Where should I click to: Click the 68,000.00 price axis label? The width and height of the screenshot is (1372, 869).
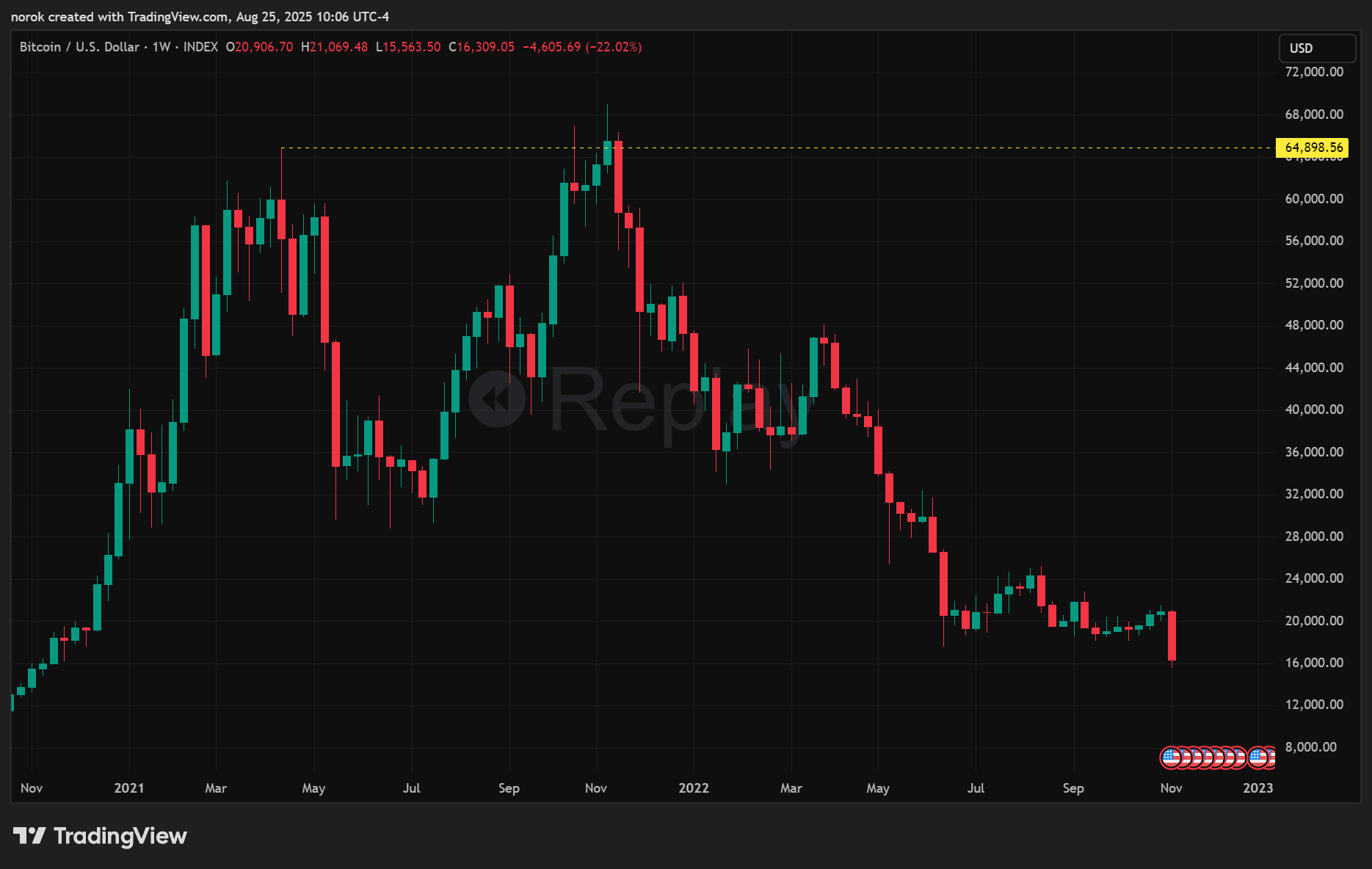(x=1314, y=114)
